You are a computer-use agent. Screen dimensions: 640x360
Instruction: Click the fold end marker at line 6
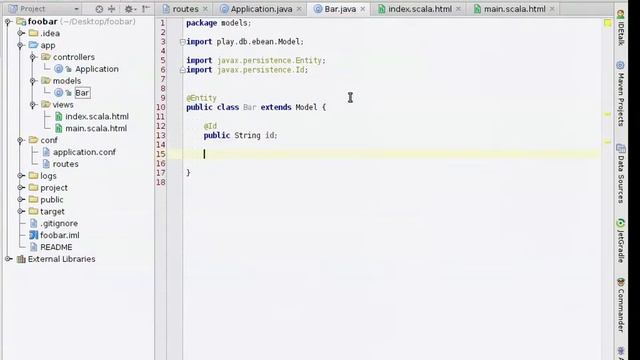click(182, 70)
